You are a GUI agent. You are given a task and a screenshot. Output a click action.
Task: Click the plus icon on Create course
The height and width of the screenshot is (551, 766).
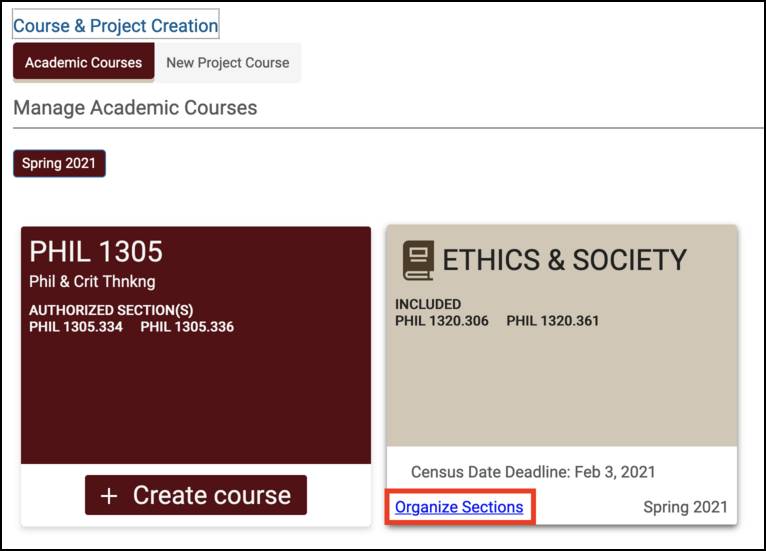click(109, 496)
